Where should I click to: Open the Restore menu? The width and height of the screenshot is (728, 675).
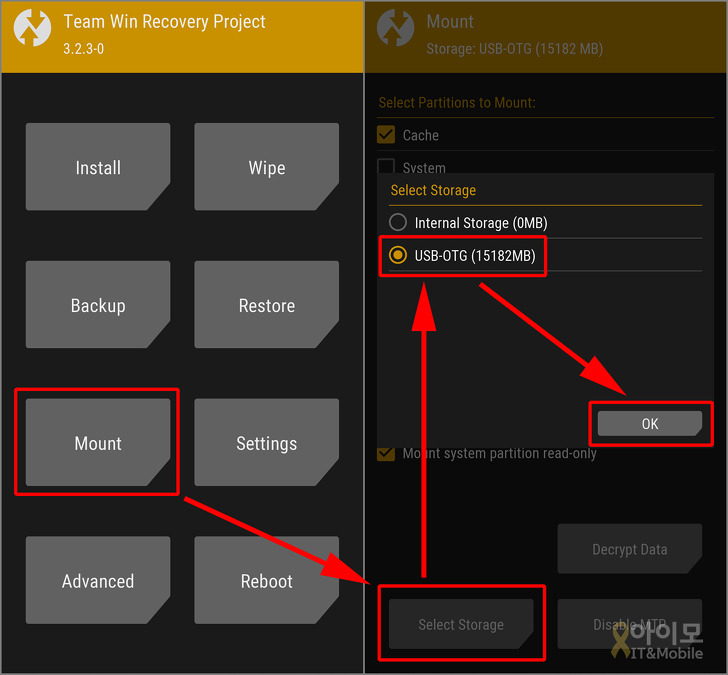pos(266,305)
